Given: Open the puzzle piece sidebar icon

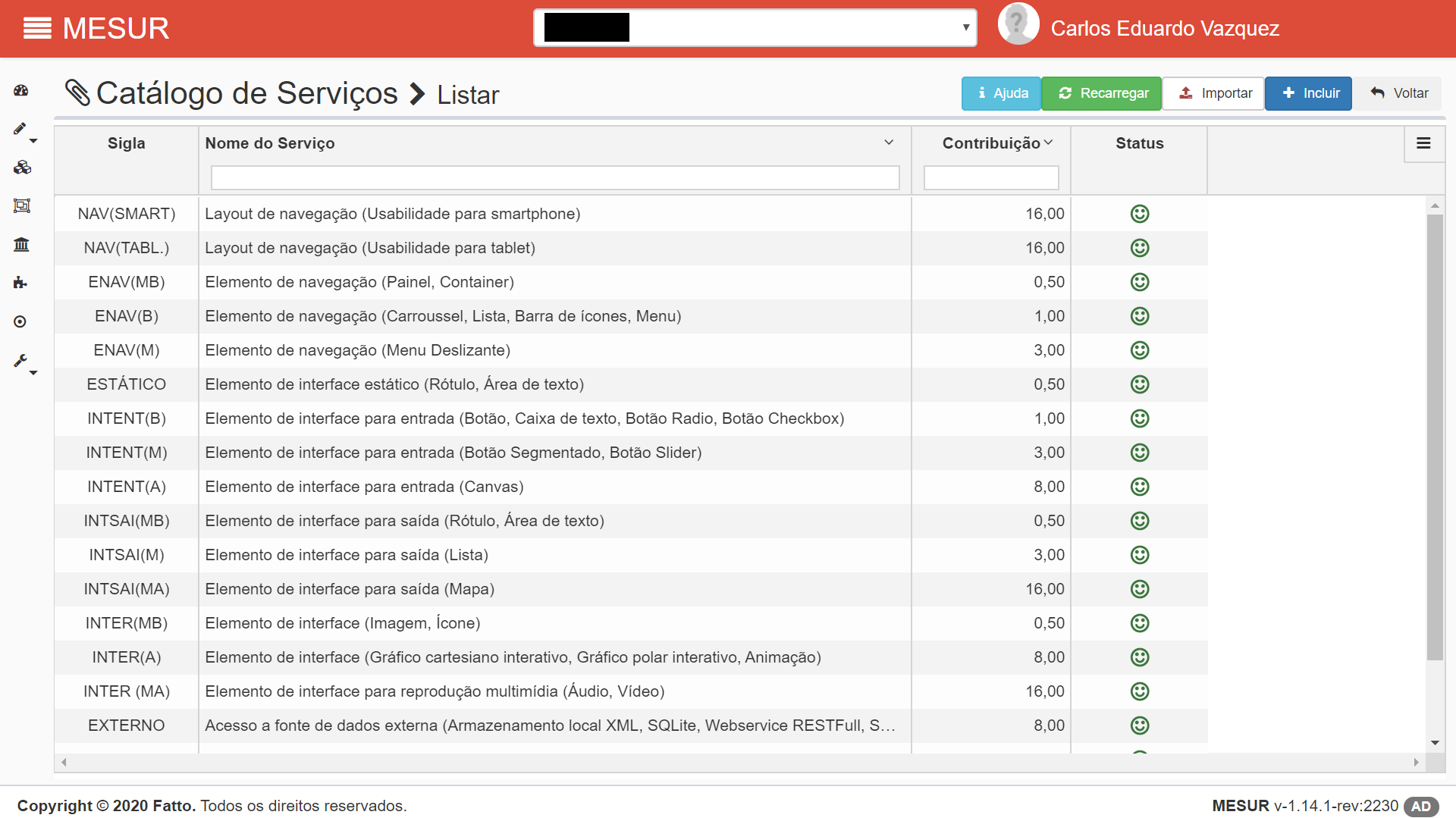Looking at the screenshot, I should pos(20,284).
